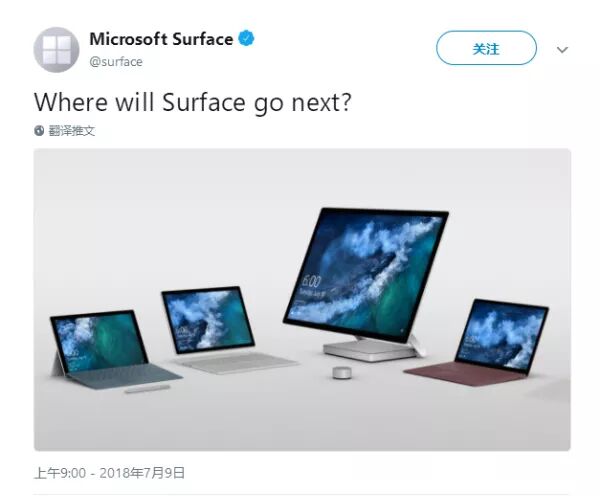Click the 6:00 clock on the Surface Studio screen
600x496 pixels.
point(311,282)
